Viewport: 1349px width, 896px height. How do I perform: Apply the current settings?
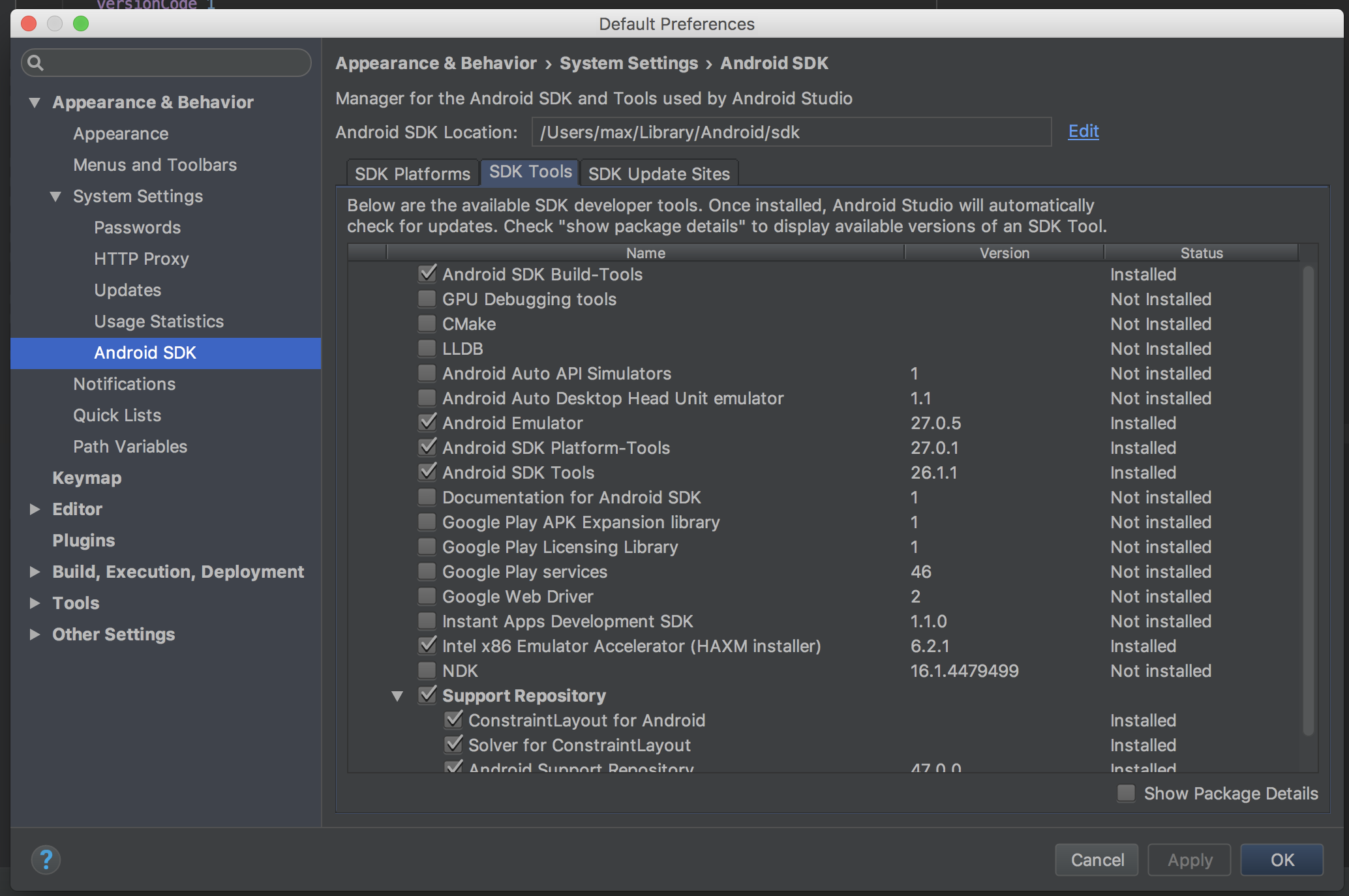click(x=1189, y=859)
